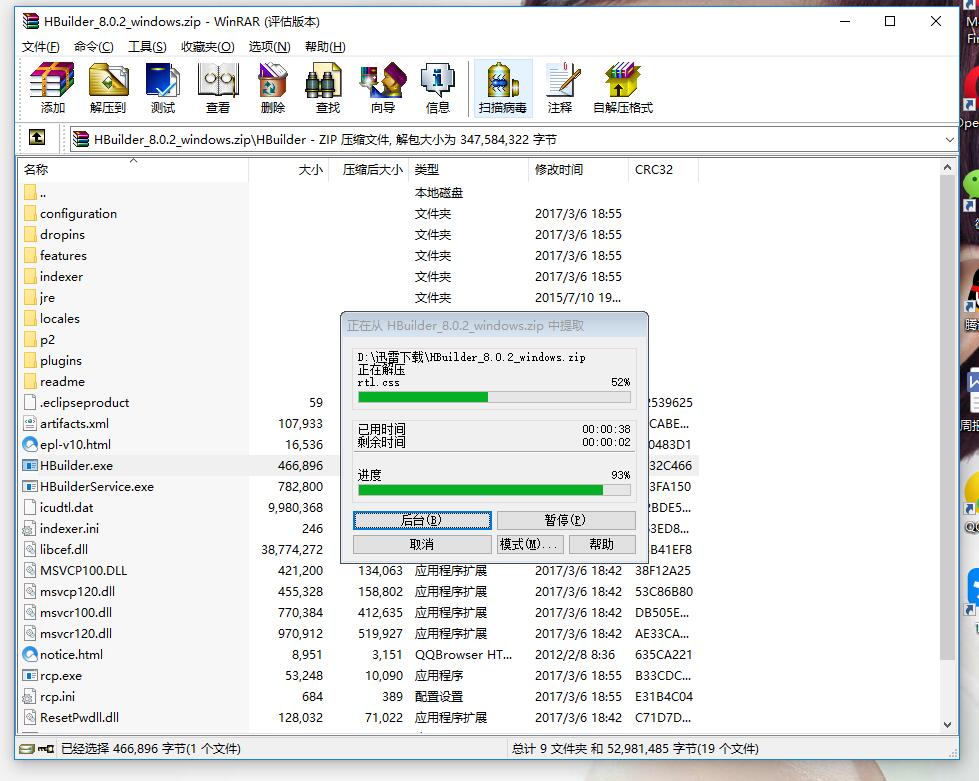Viewport: 979px width, 781px height.
Task: Click the overall 93% progress bar
Action: tap(494, 490)
